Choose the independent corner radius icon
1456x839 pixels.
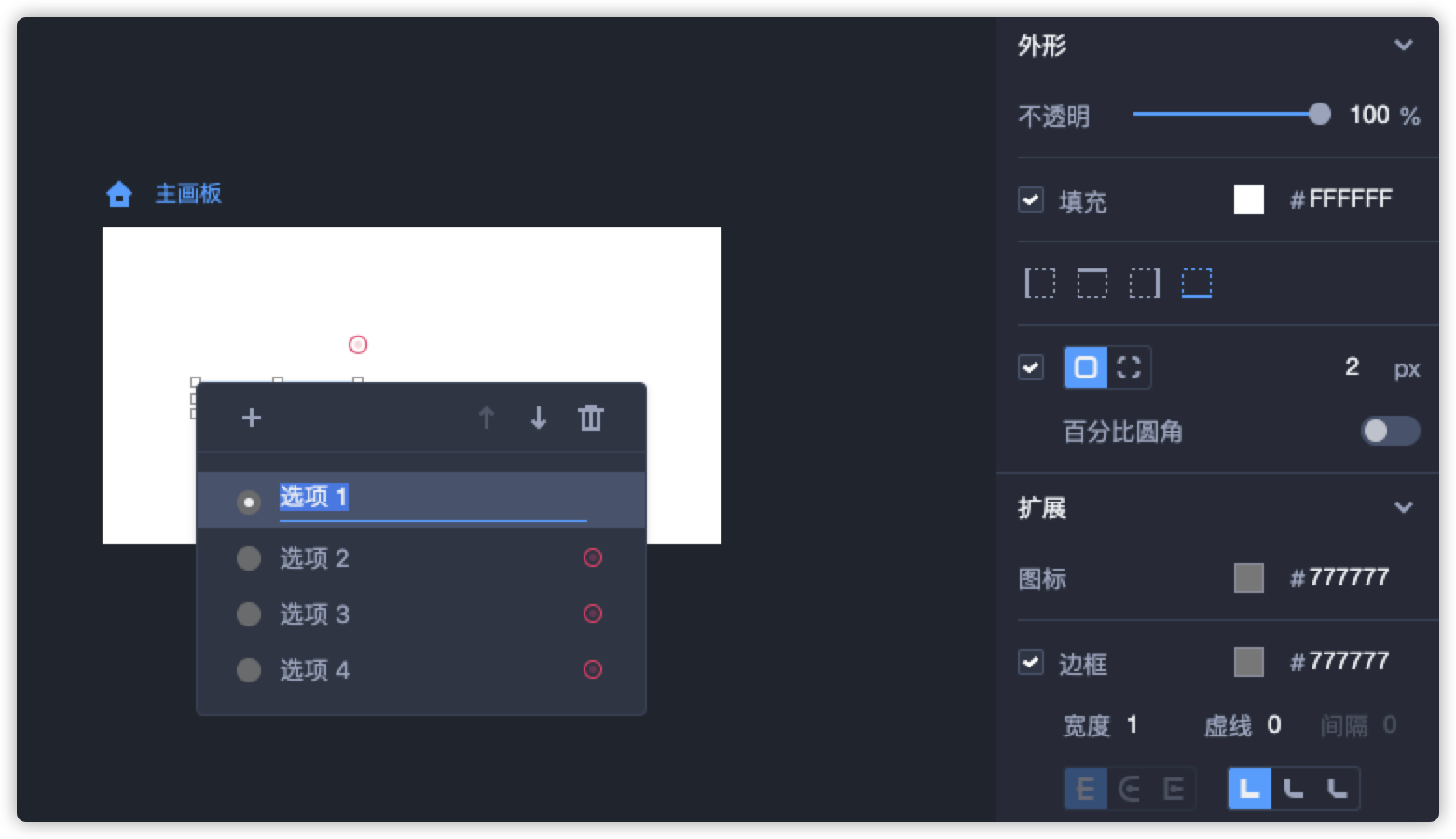point(1129,367)
